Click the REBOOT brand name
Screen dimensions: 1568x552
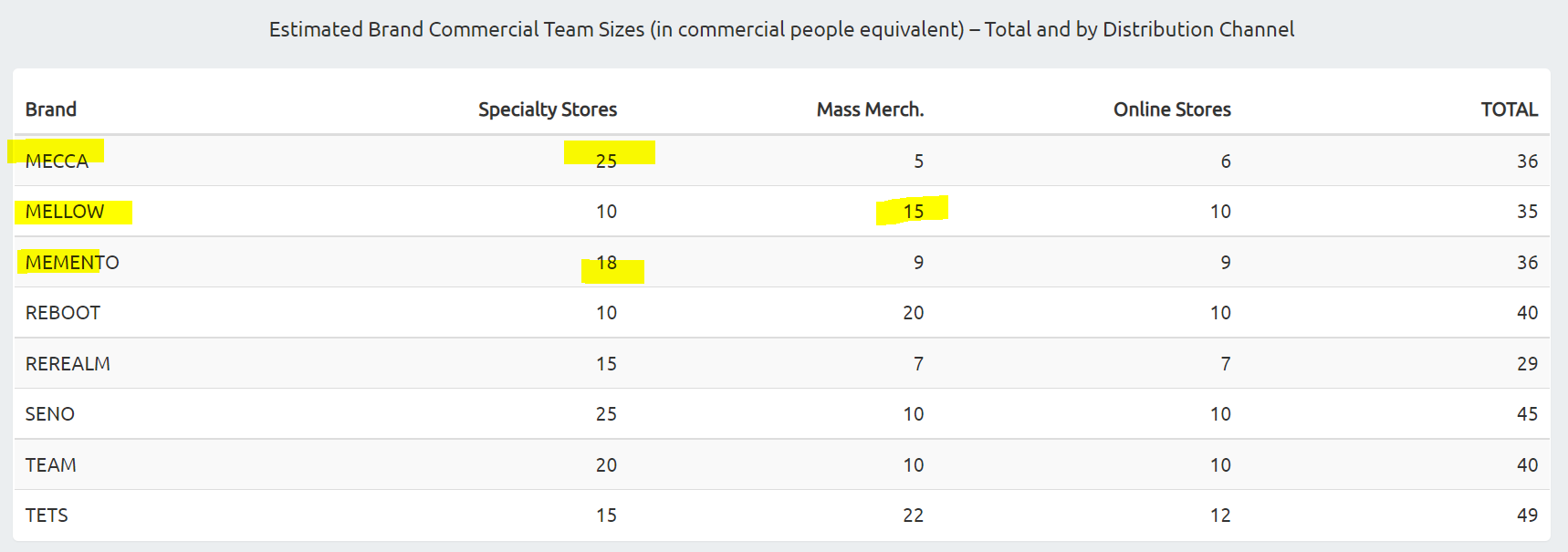coord(63,313)
